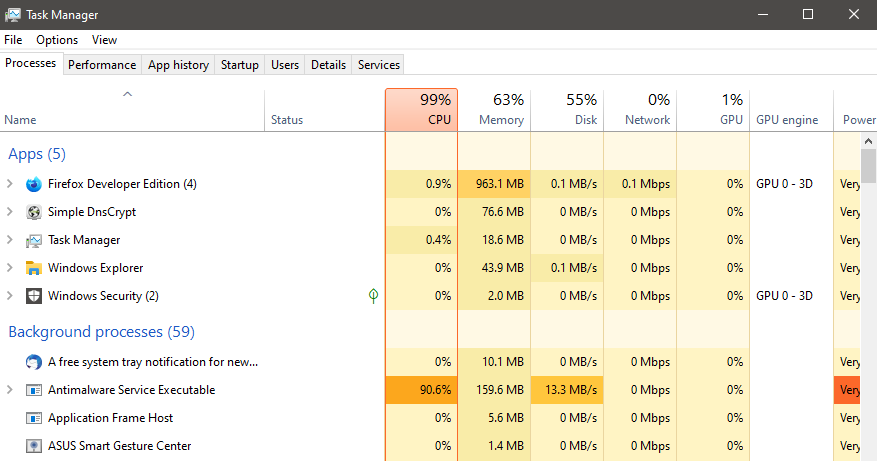Click the Application Frame Host icon
The image size is (877, 461).
point(33,418)
